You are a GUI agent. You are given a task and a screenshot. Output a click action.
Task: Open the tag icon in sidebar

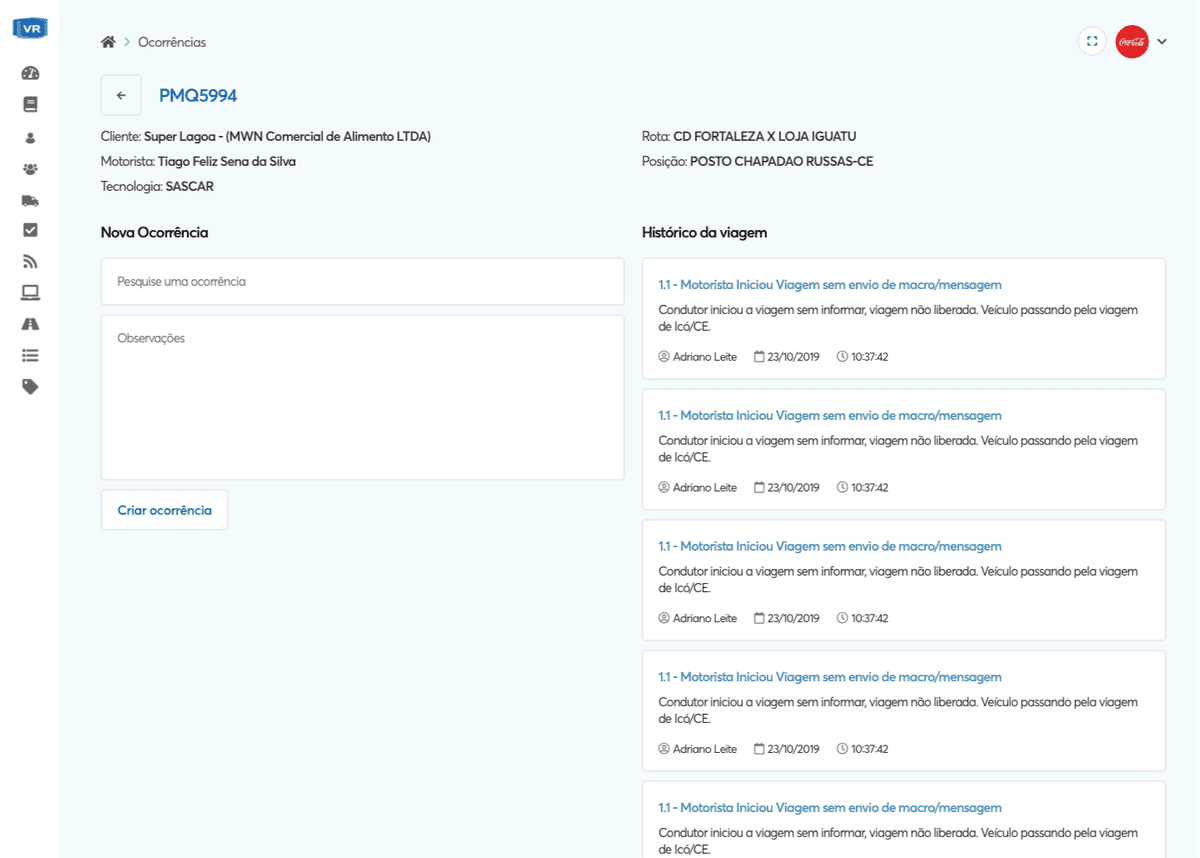coord(30,387)
